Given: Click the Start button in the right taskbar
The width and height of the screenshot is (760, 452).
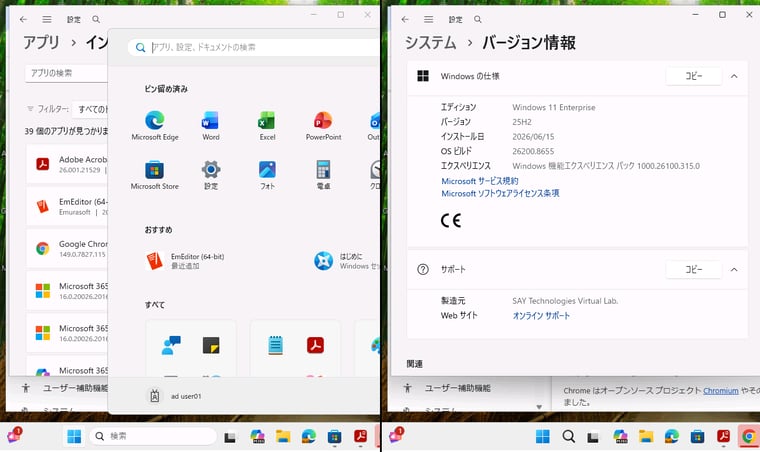Looking at the screenshot, I should (543, 437).
